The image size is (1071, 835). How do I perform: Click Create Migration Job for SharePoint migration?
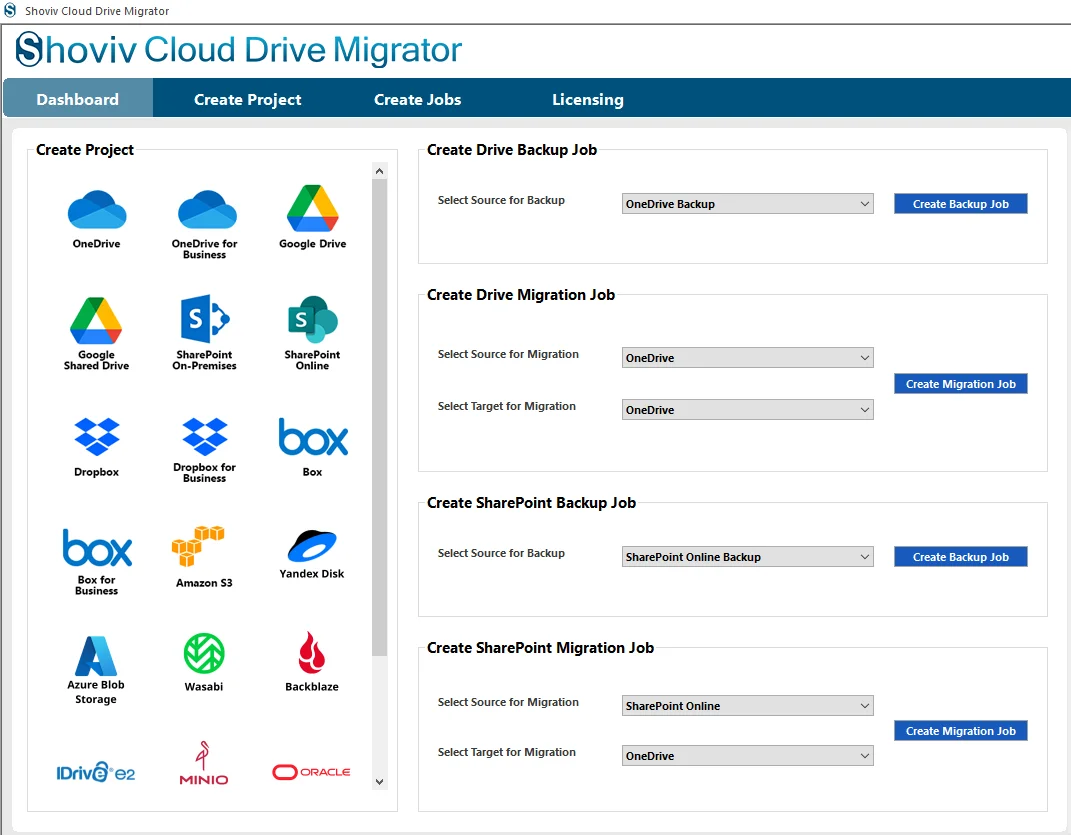(x=960, y=730)
